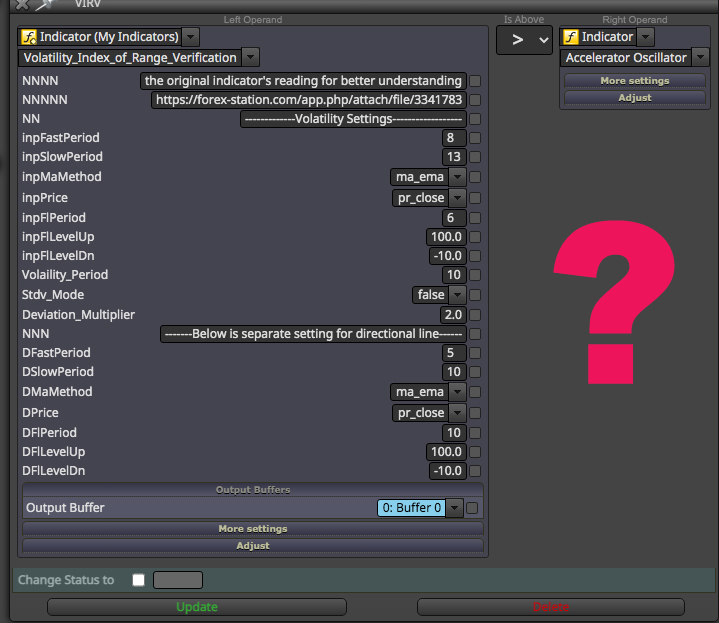This screenshot has height=623, width=719.
Task: Click the NN Volatility Settings text field
Action: pos(353,119)
